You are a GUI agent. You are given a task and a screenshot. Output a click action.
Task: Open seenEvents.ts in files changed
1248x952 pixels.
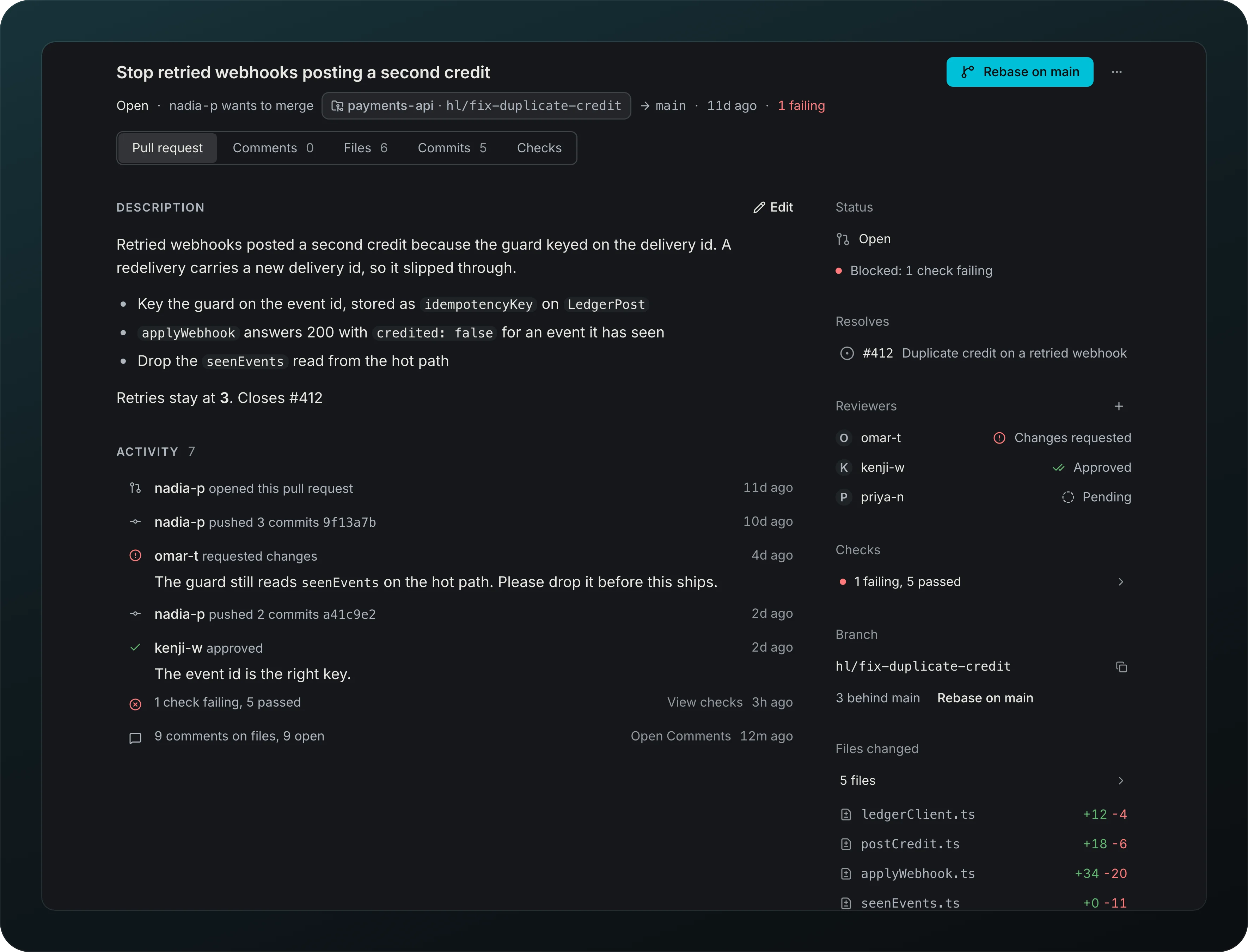pyautogui.click(x=984, y=903)
